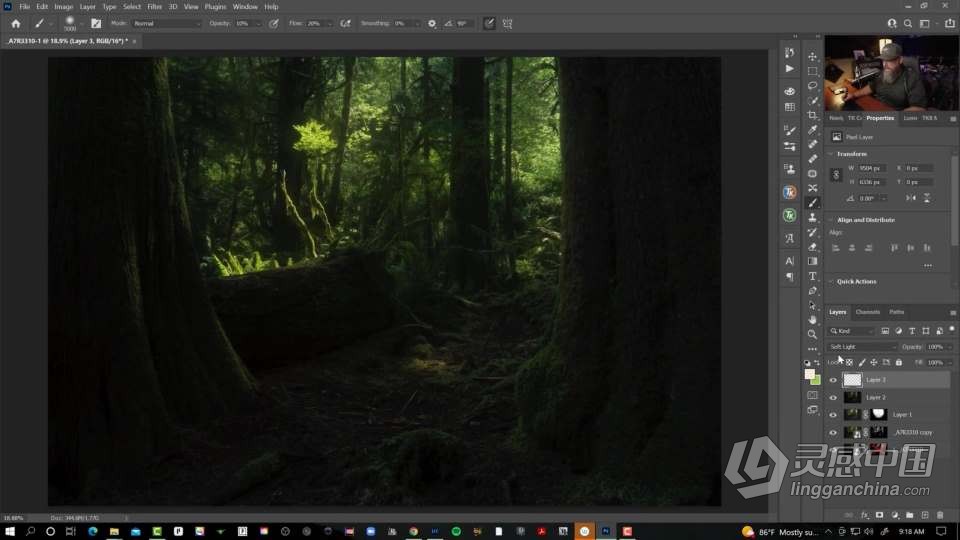This screenshot has width=960, height=540.
Task: Toggle lock transparent pixels
Action: pos(849,362)
